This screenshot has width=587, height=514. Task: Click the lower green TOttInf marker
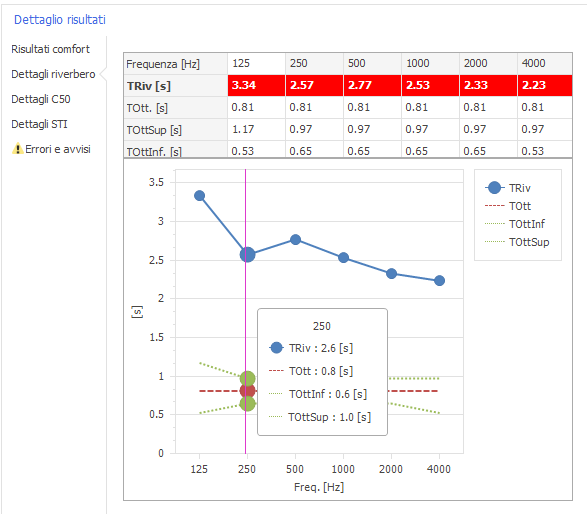point(247,403)
